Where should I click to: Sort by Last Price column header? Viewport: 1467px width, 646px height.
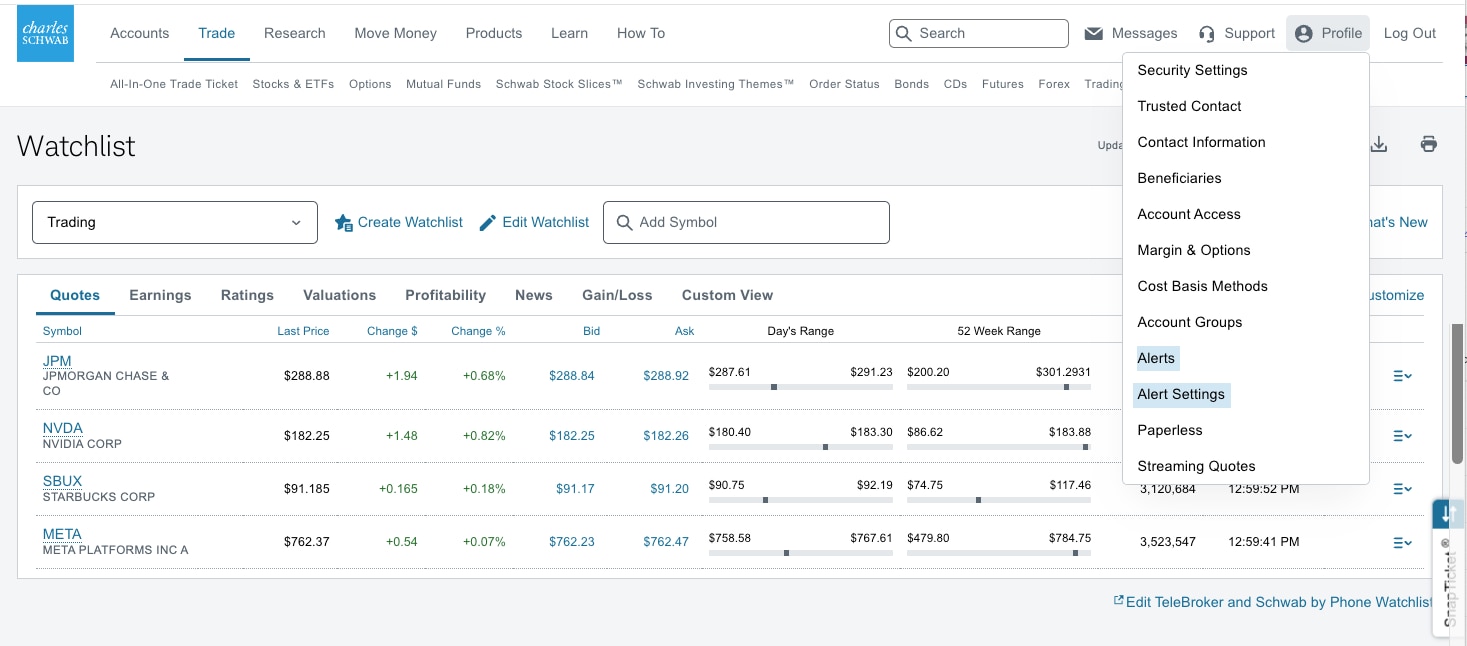click(x=303, y=331)
